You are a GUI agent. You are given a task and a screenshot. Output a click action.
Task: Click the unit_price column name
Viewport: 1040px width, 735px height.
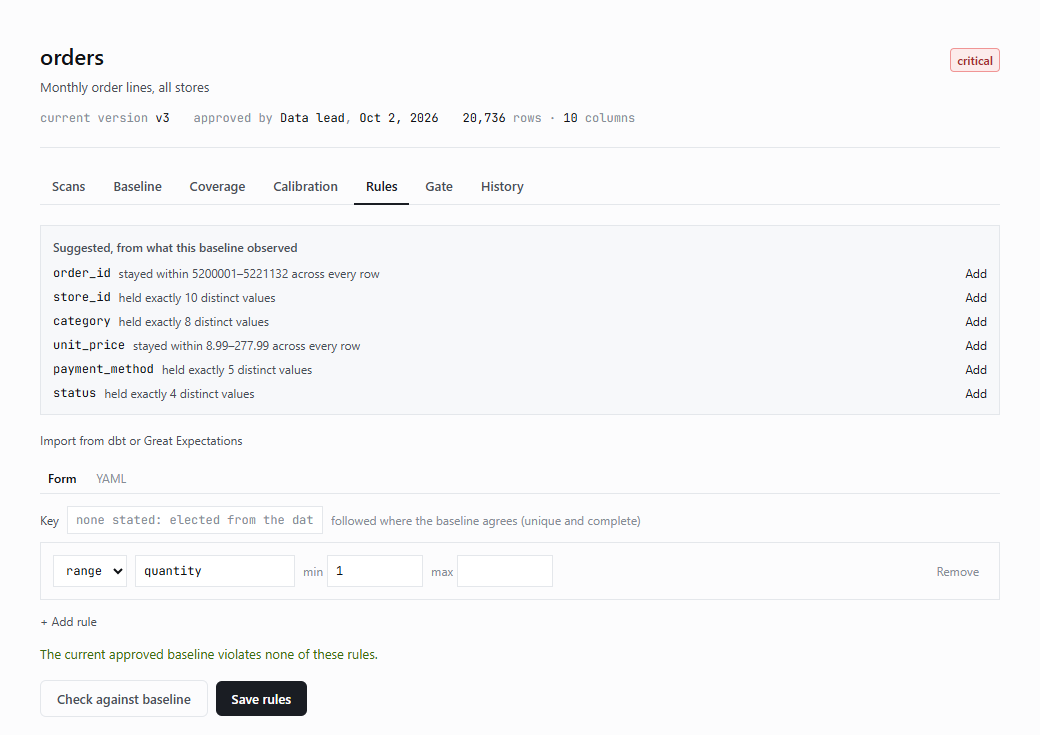(x=89, y=345)
